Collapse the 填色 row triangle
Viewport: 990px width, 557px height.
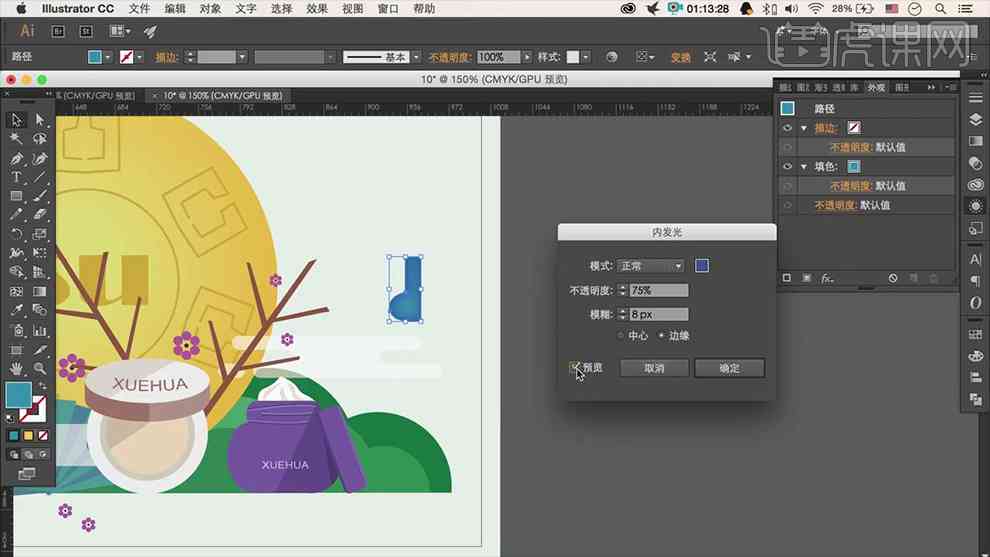pyautogui.click(x=804, y=167)
